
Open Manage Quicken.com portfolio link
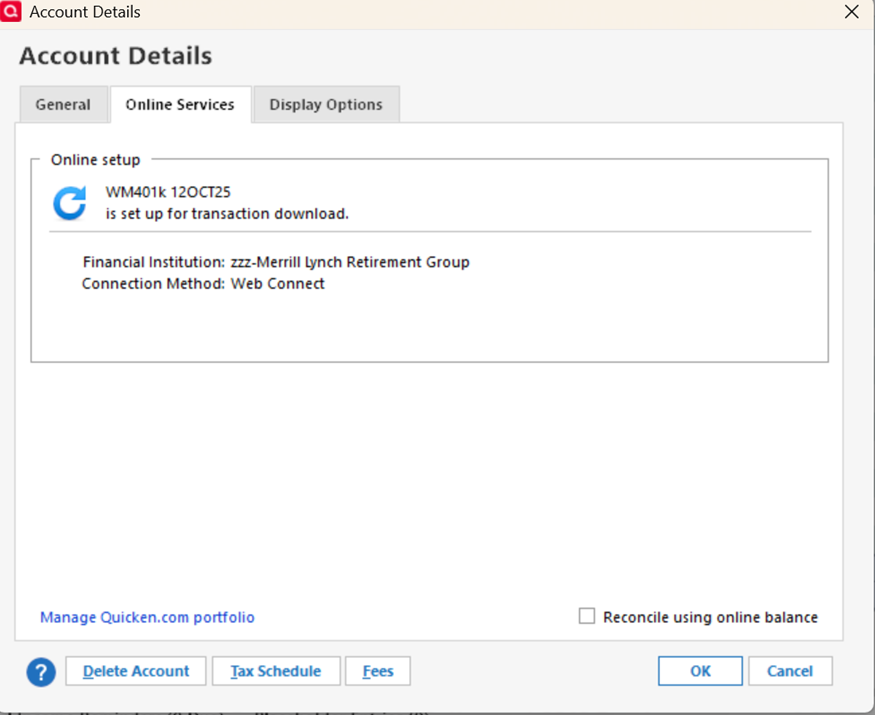point(147,617)
